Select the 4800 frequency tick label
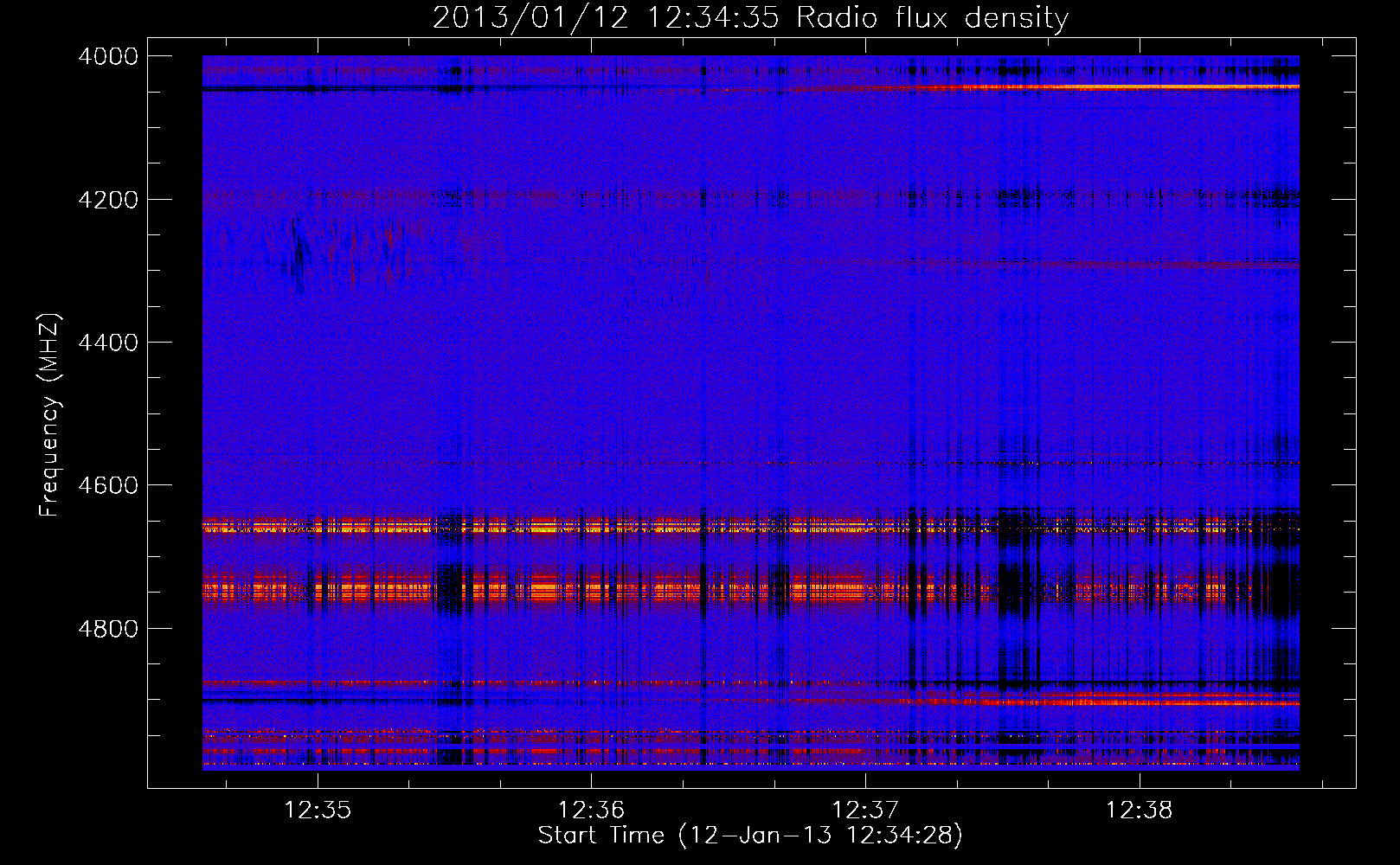This screenshot has width=1400, height=865. click(x=108, y=629)
